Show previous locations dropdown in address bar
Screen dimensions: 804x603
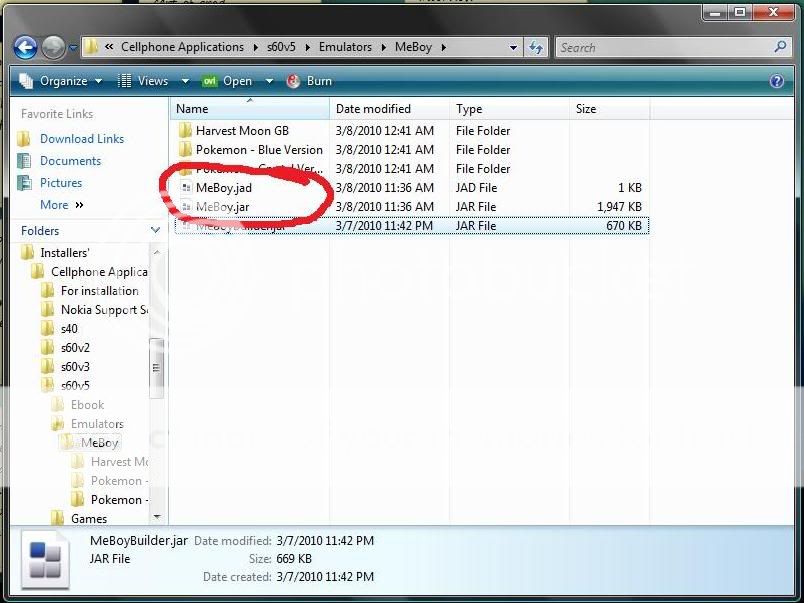[x=513, y=48]
